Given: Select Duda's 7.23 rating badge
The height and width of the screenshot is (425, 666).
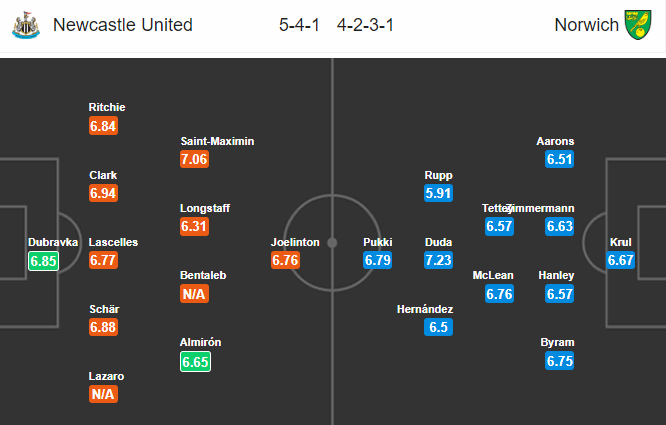Looking at the screenshot, I should (438, 260).
